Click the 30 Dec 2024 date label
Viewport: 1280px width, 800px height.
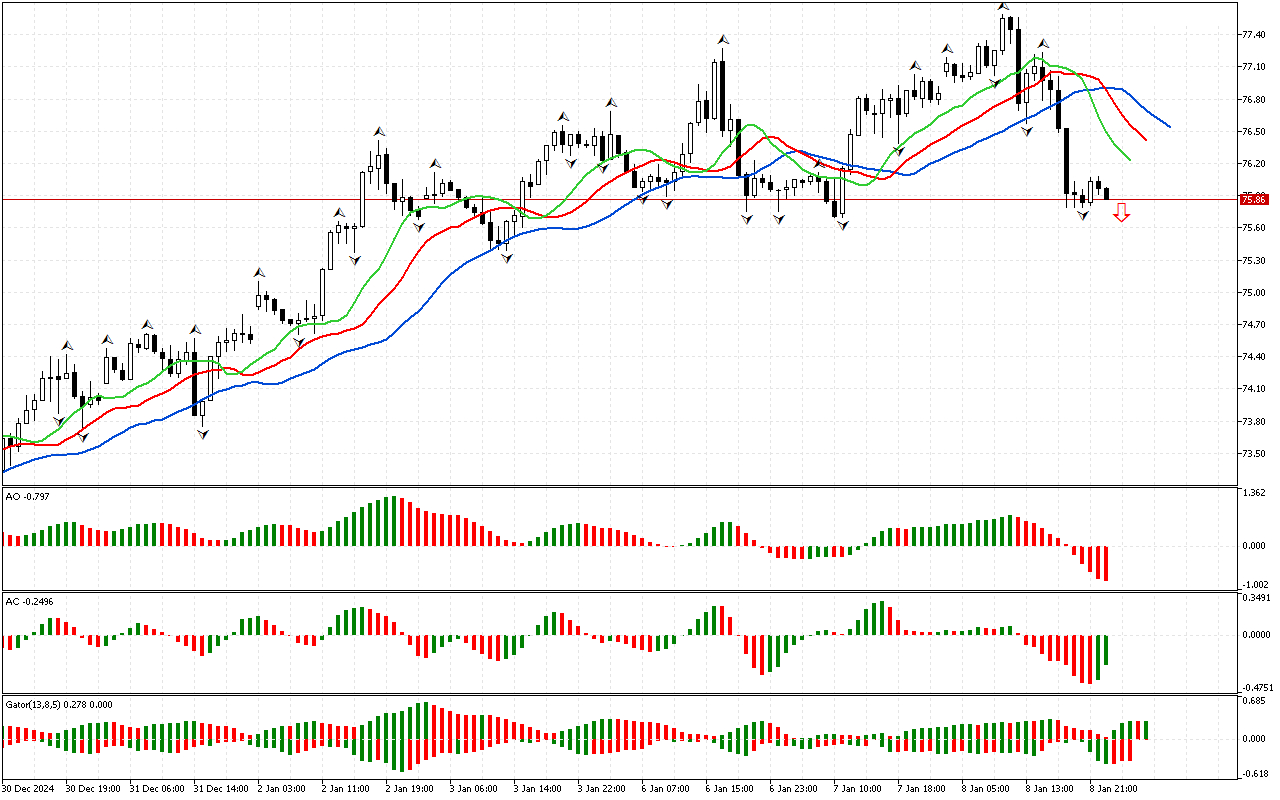[30, 788]
